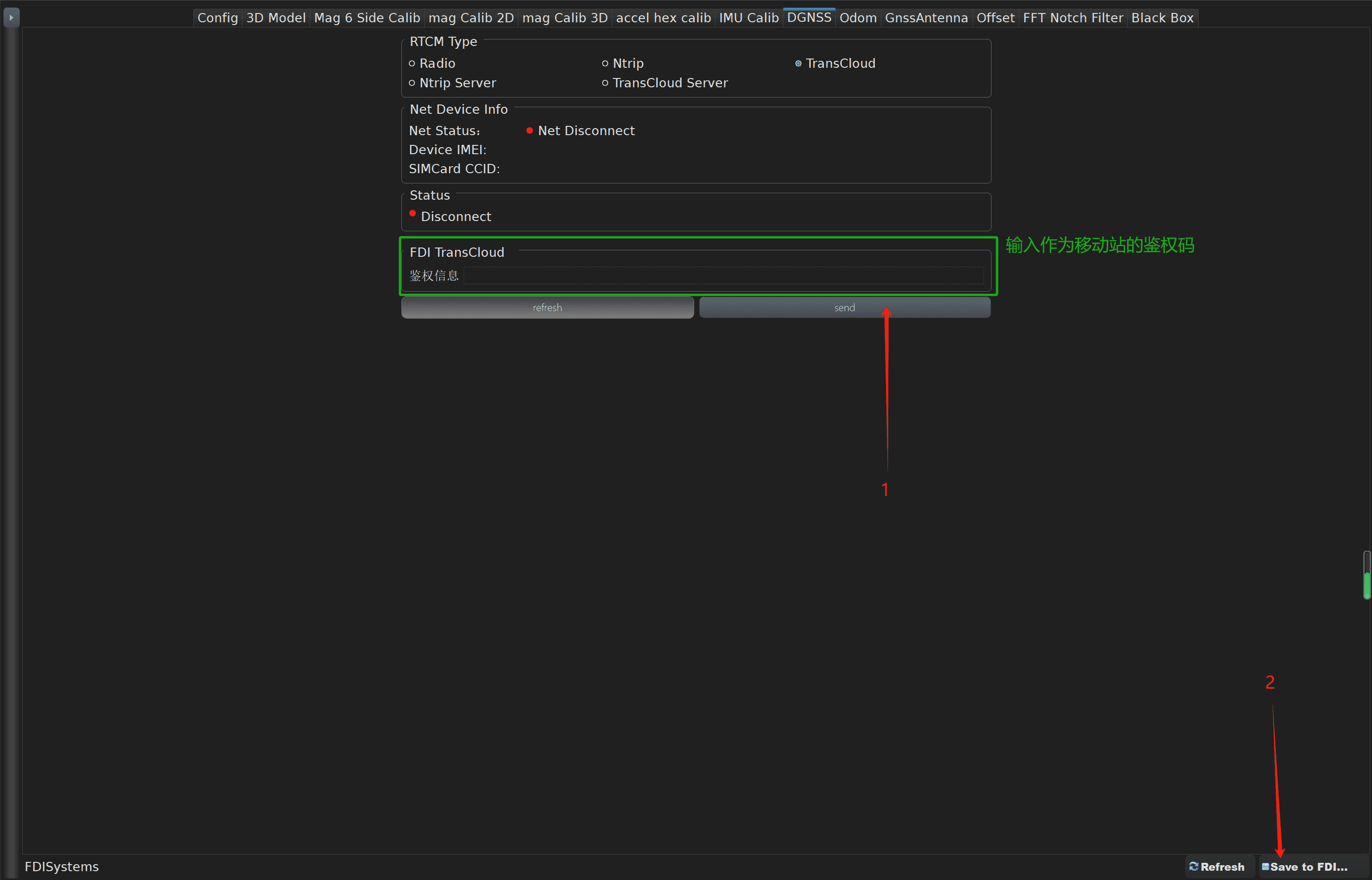The height and width of the screenshot is (880, 1372).
Task: Select Ntrip Server option
Action: (412, 83)
